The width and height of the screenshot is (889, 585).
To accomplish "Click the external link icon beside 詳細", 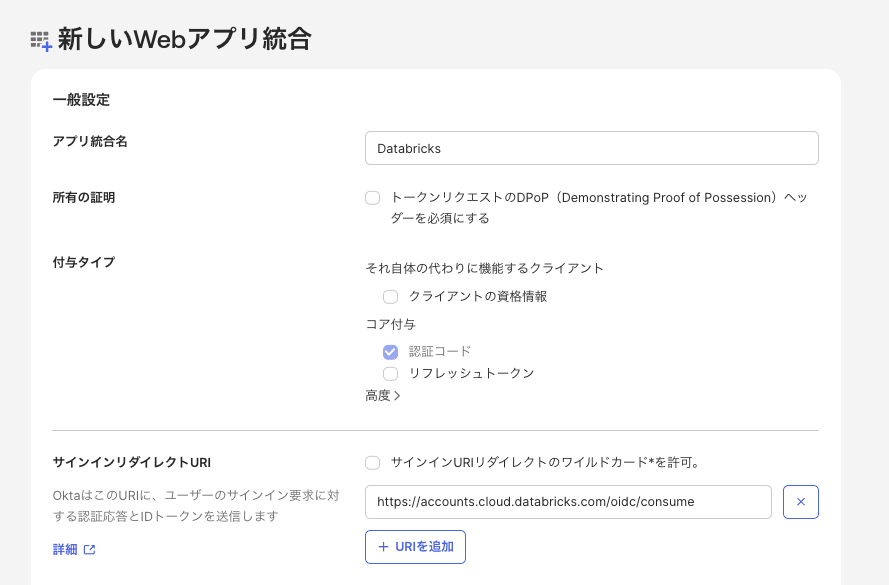I will [x=90, y=549].
